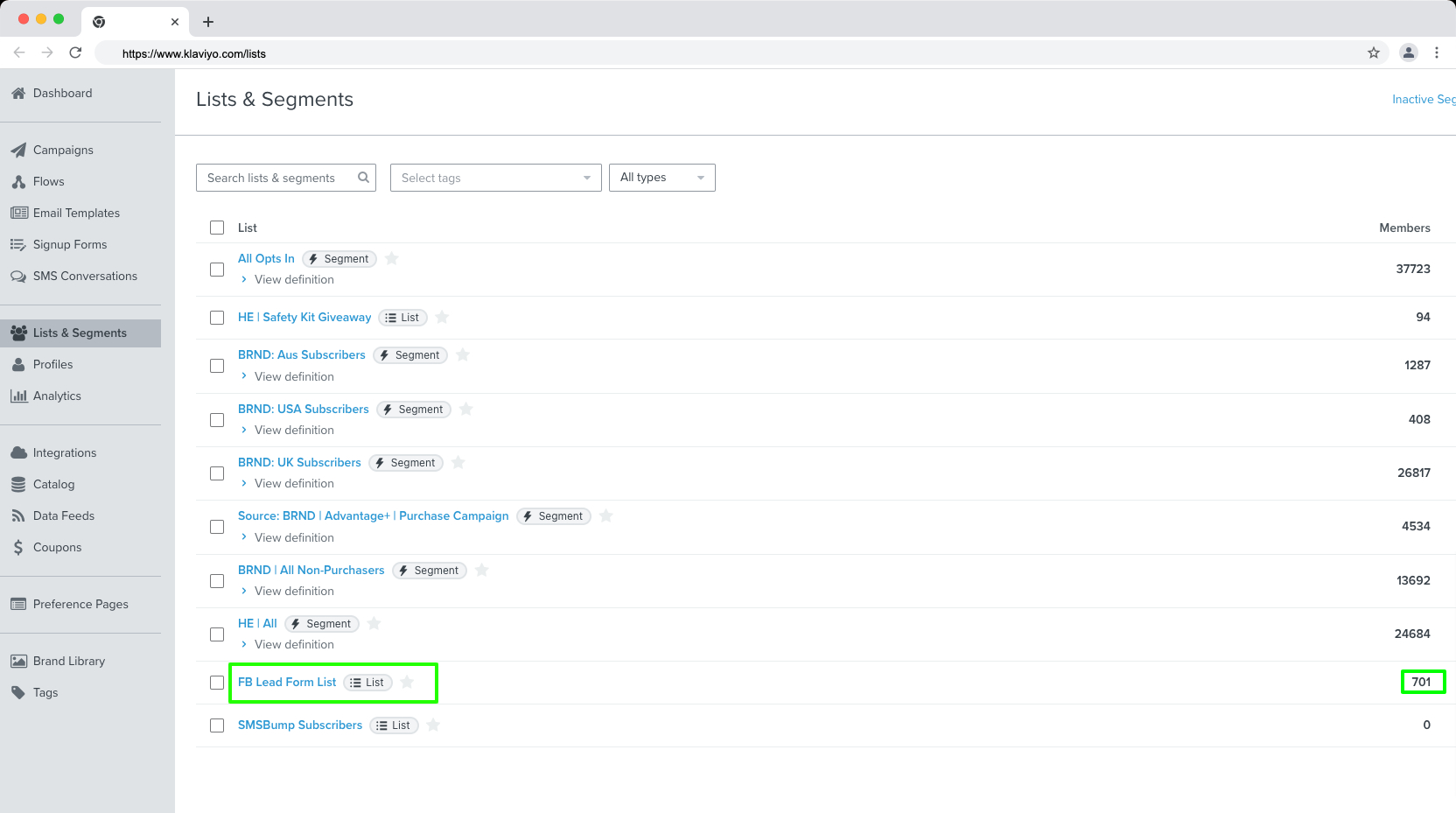
Task: Open the FB Lead Form List link
Action: click(287, 682)
